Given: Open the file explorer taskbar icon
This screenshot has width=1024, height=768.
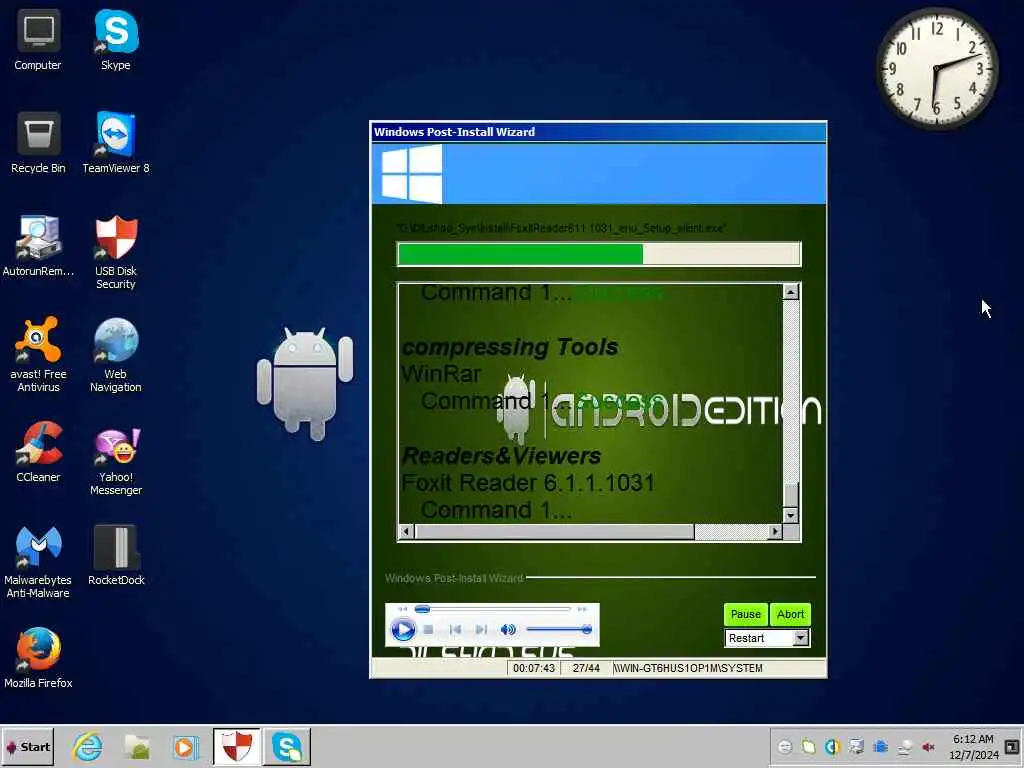Looking at the screenshot, I should 137,746.
